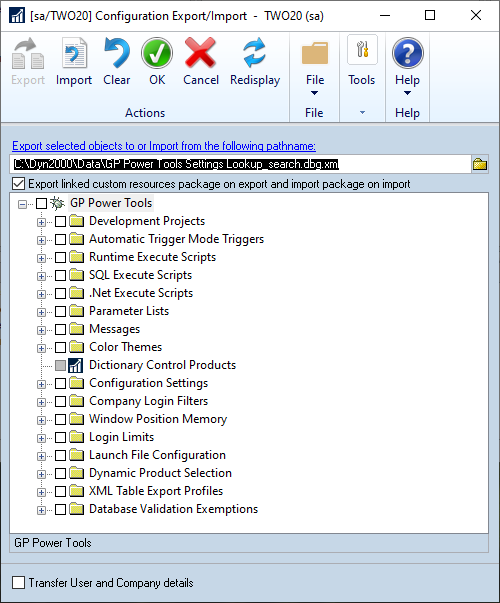Click the Runtime Execute Scripts folder icon
Screen dimensions: 500x603
click(77, 257)
